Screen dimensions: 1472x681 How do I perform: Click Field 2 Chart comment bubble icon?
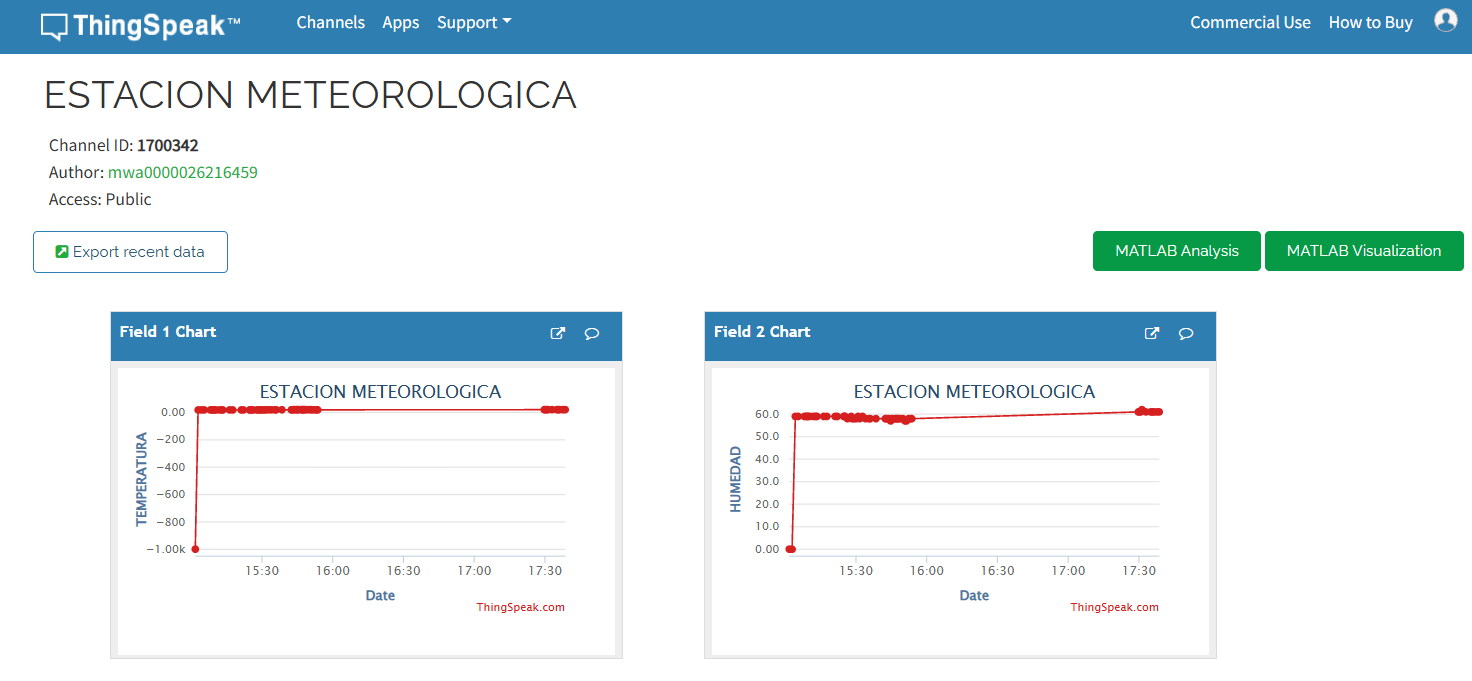(x=1186, y=333)
